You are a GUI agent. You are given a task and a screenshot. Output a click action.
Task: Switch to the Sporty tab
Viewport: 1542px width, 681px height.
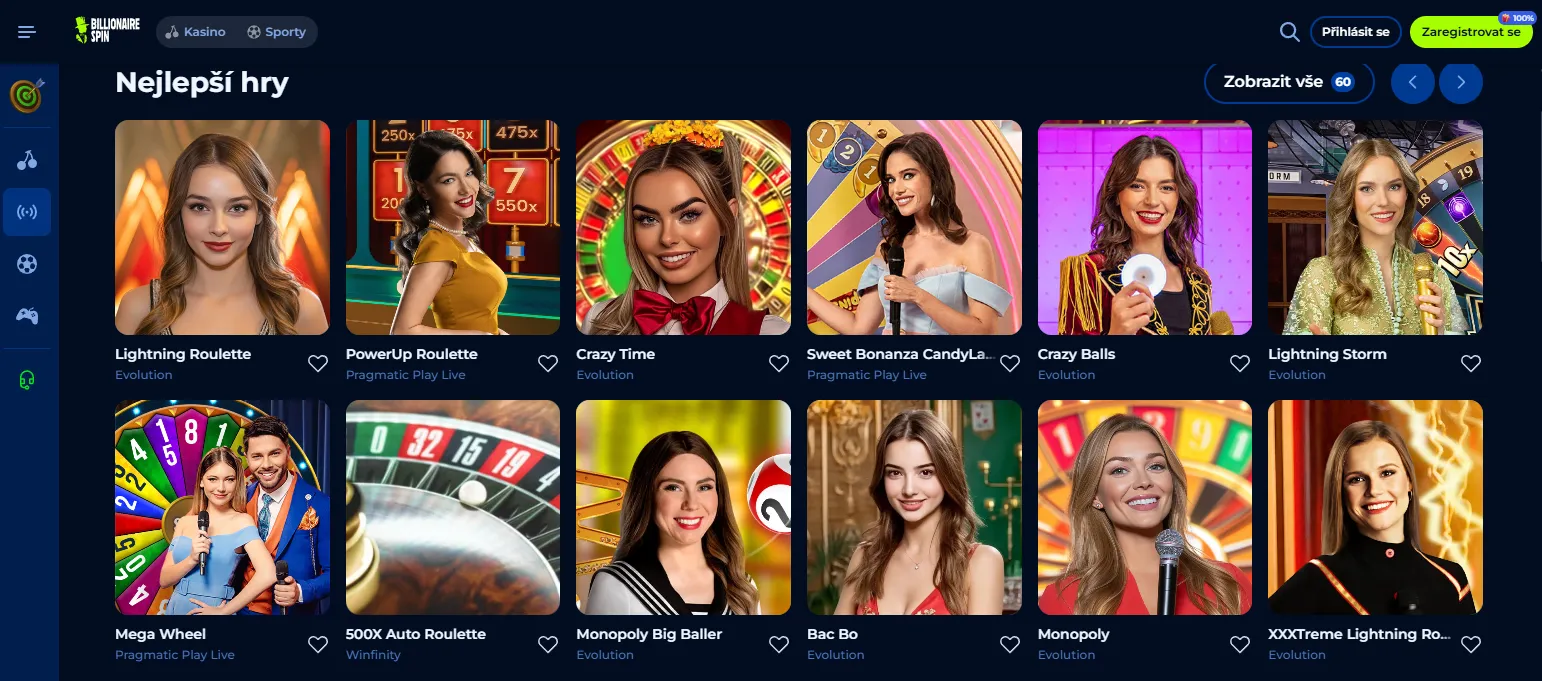(277, 32)
